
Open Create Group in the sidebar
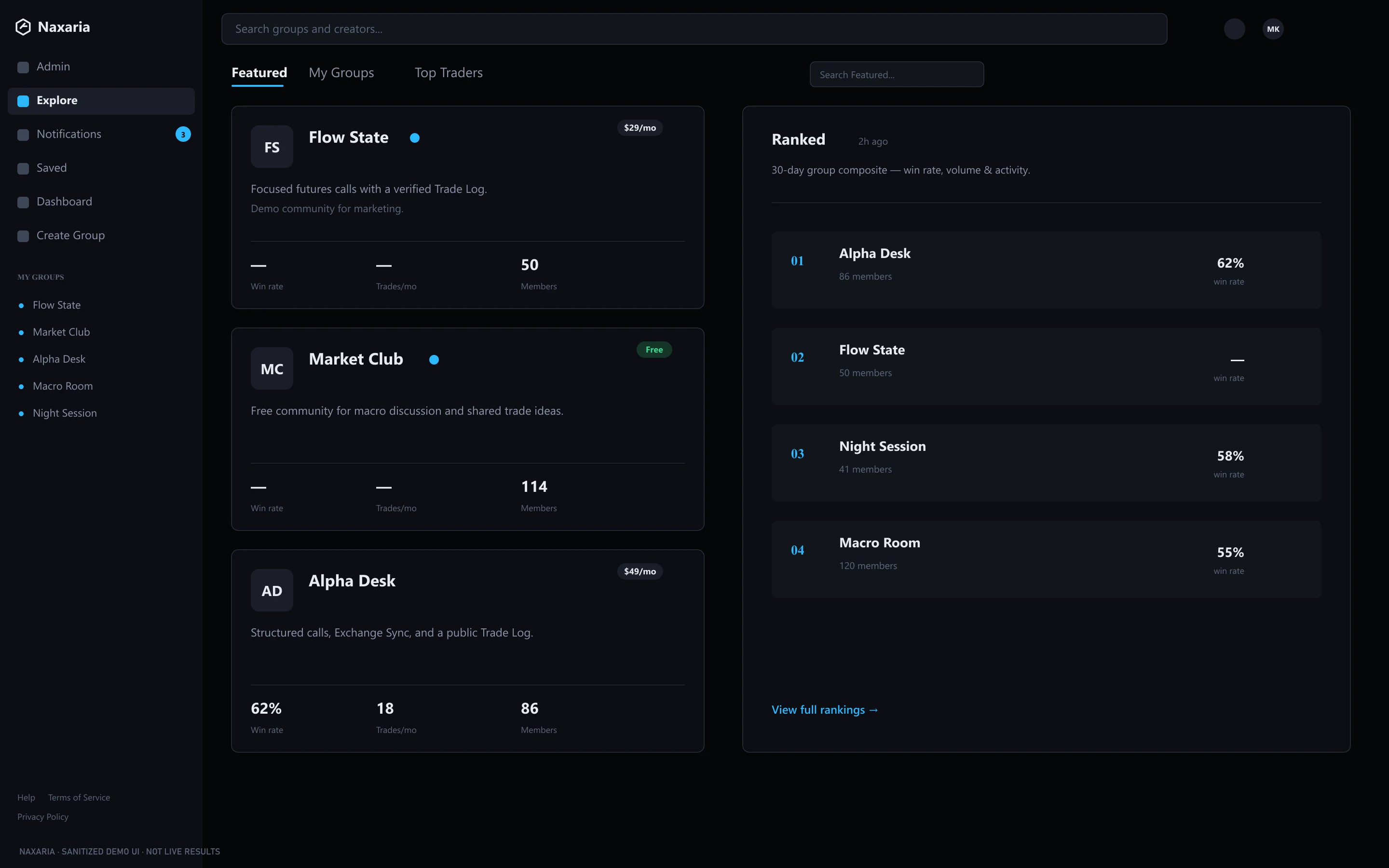click(101, 236)
